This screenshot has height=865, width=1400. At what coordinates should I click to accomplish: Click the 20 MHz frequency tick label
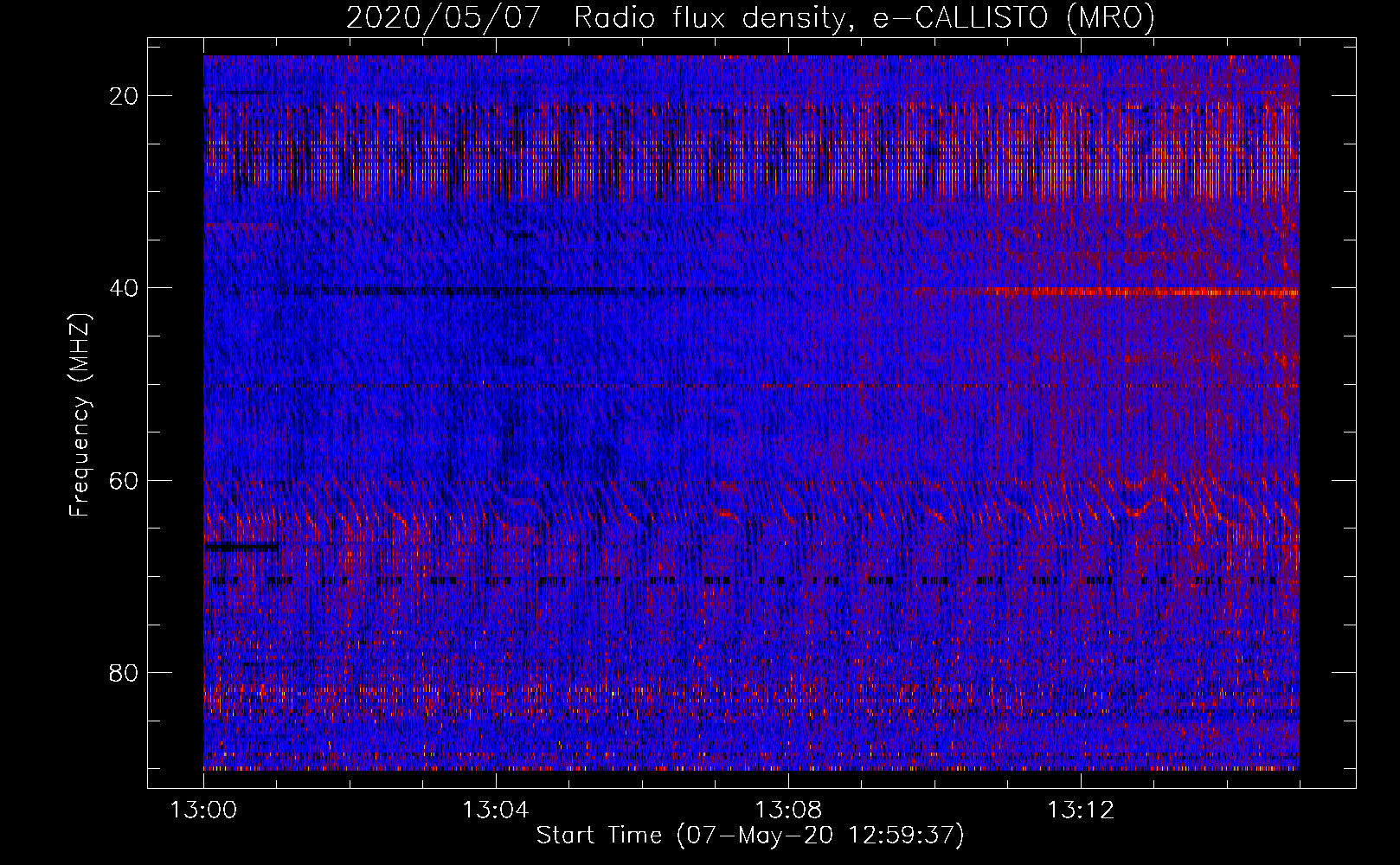pyautogui.click(x=125, y=96)
